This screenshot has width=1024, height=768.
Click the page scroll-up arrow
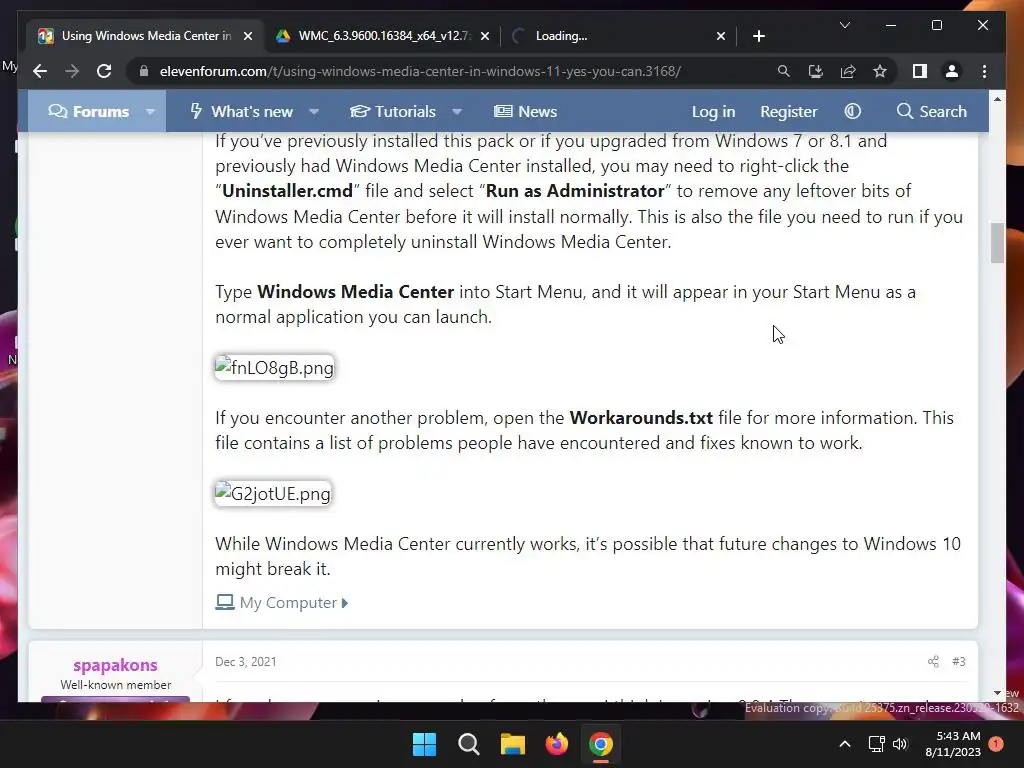click(x=997, y=99)
